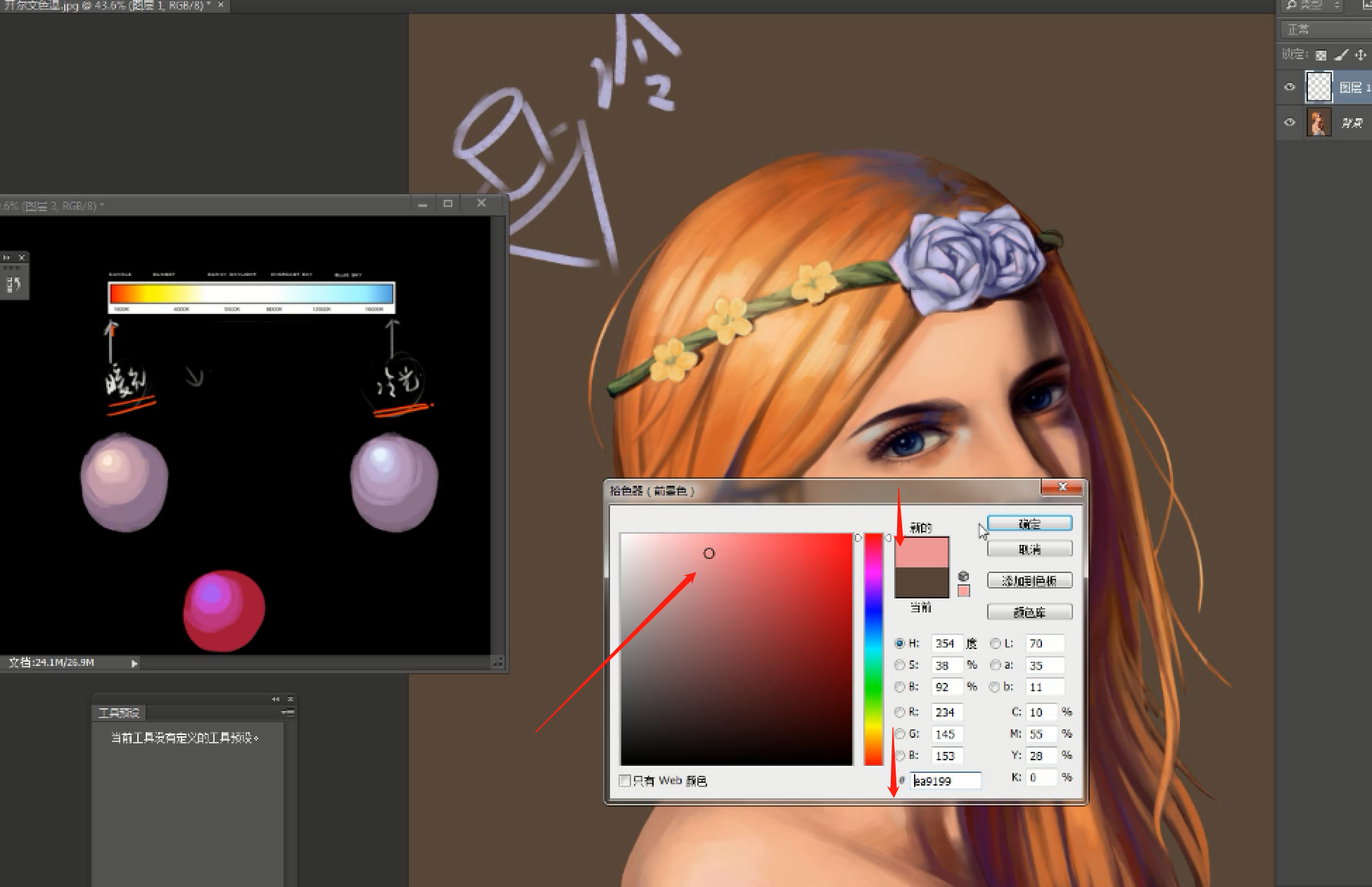Click the 添加到色板 button

tap(1029, 581)
